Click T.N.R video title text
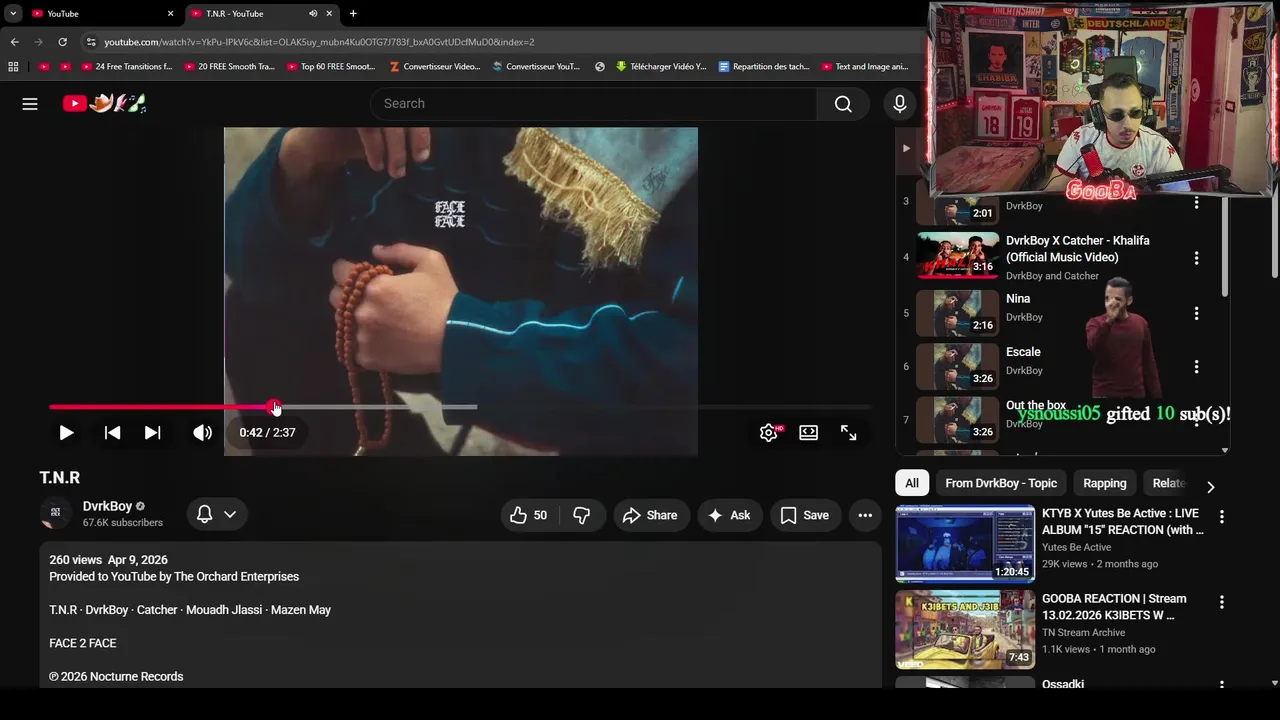Viewport: 1280px width, 720px height. coord(60,478)
